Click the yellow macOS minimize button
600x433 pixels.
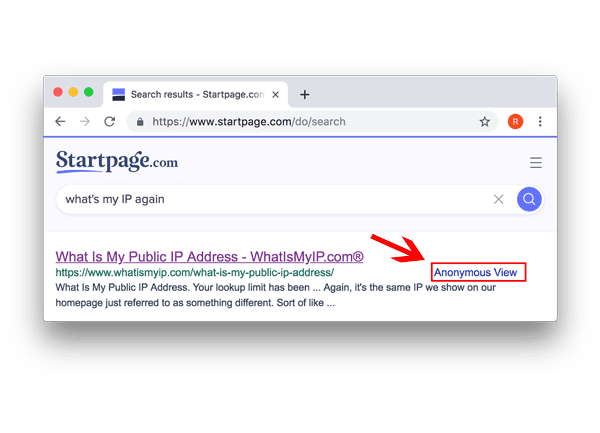pos(73,92)
